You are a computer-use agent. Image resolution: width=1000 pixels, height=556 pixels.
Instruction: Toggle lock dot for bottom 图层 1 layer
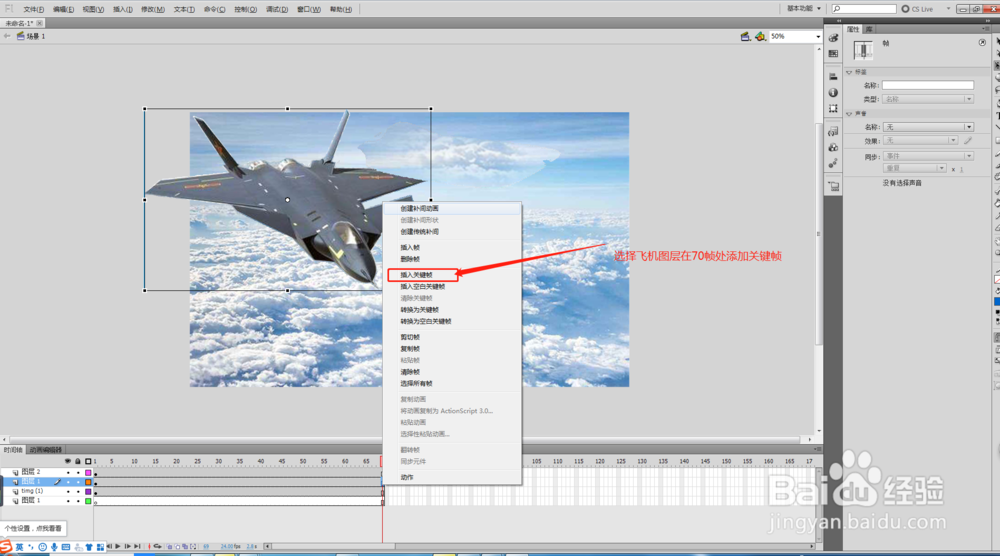(x=78, y=501)
